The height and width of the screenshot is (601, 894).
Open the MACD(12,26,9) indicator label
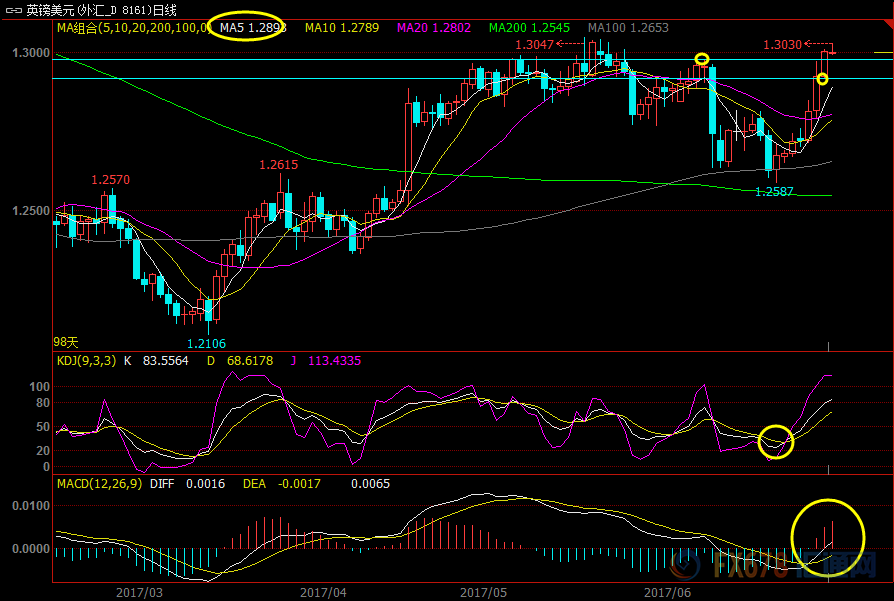coord(99,484)
